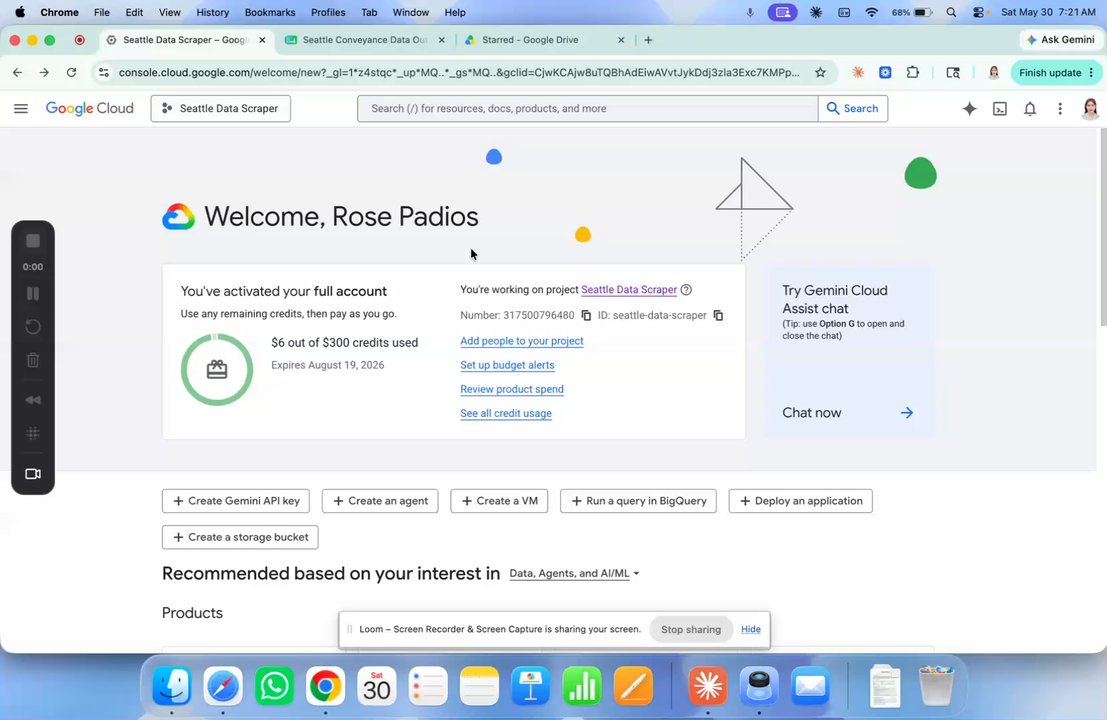Close the Seattle Conveyance Data tab
Screen dimensions: 1107x720
point(442,40)
